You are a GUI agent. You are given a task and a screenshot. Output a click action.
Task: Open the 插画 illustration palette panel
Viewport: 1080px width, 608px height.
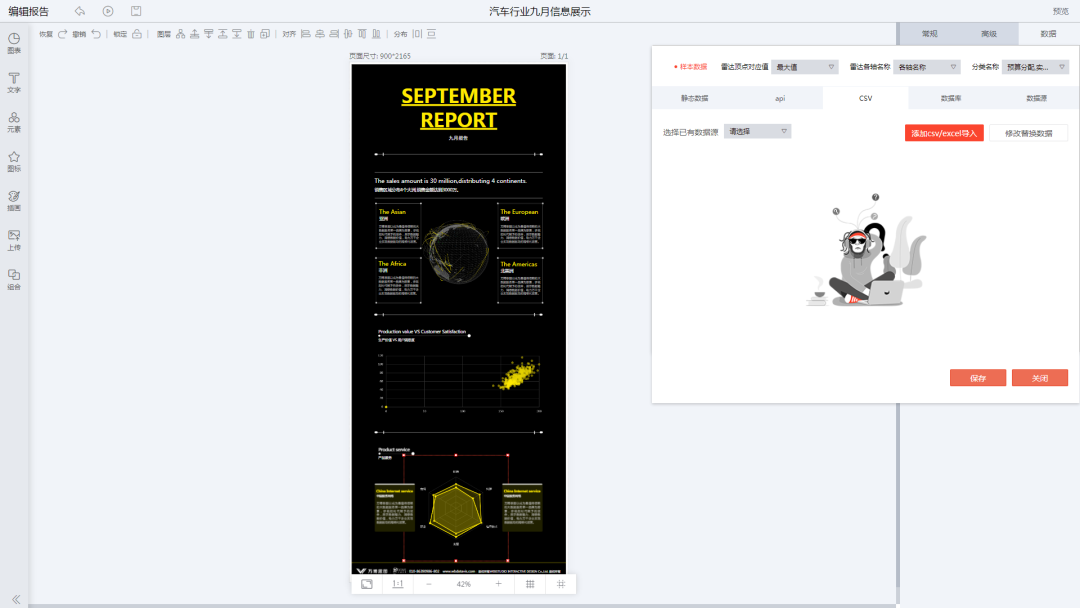coord(14,200)
